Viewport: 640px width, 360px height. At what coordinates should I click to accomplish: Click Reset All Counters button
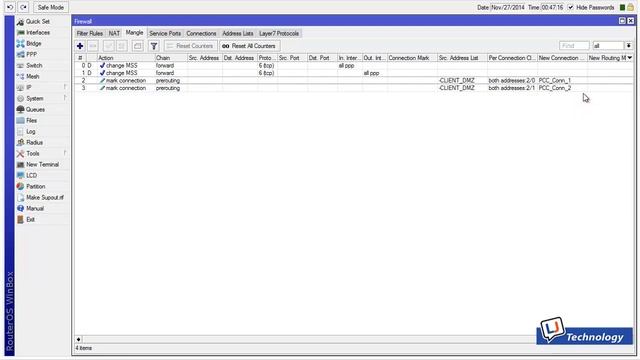250,46
